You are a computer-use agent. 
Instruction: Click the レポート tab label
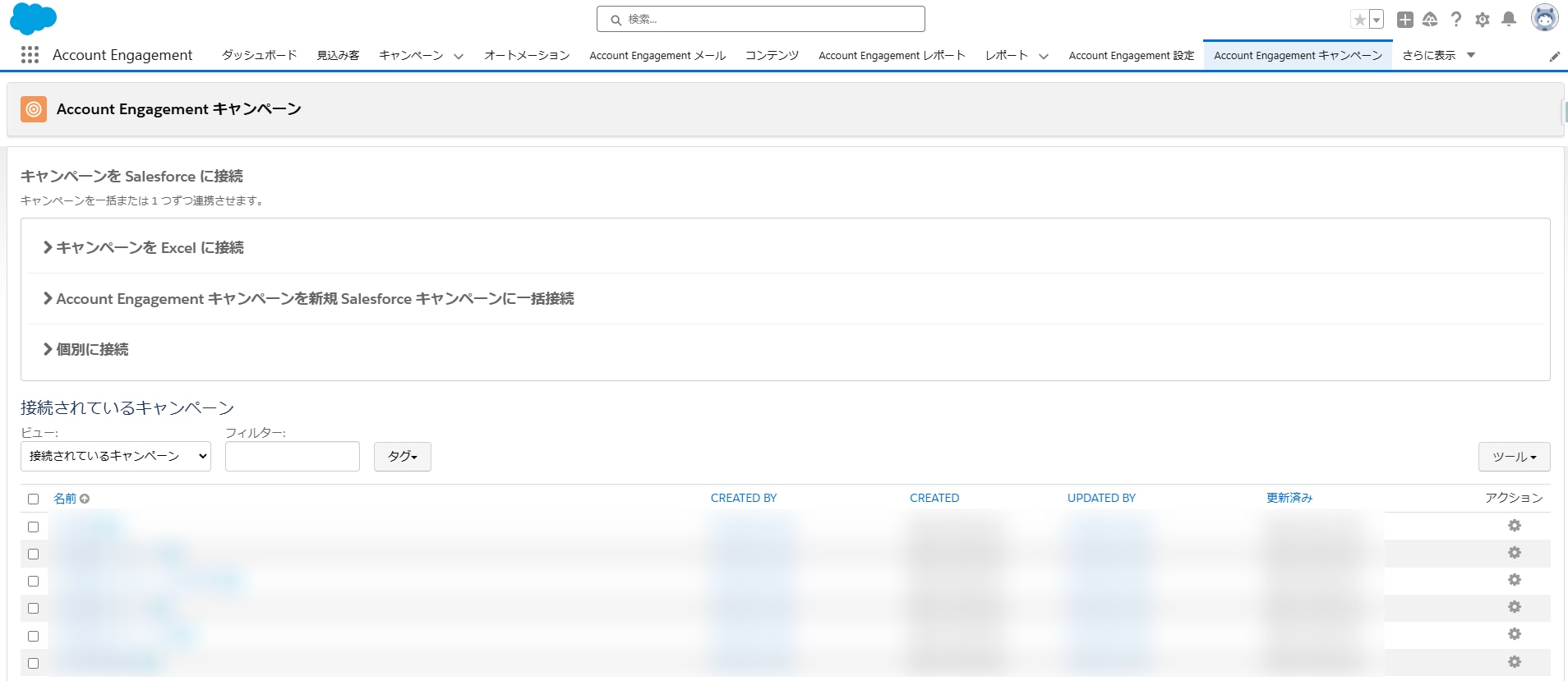1007,55
